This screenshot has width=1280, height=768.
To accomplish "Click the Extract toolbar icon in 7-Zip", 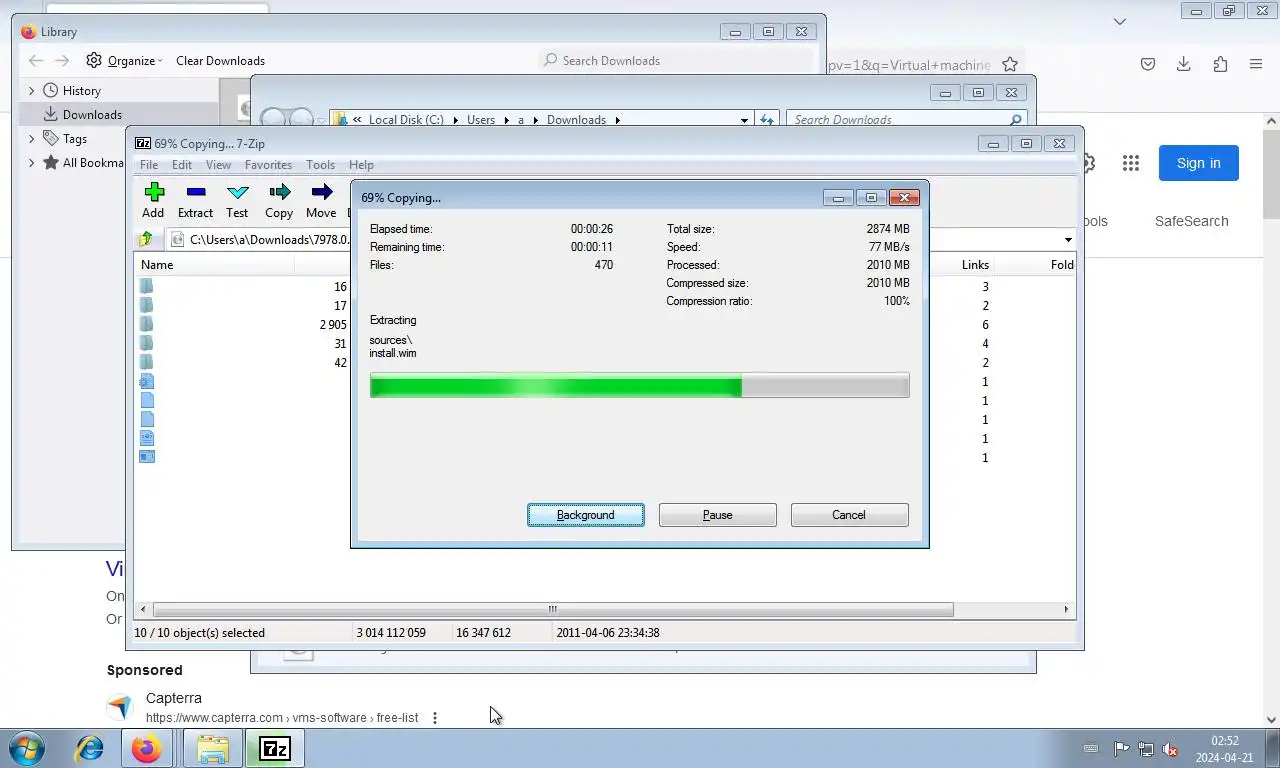I will (x=195, y=200).
